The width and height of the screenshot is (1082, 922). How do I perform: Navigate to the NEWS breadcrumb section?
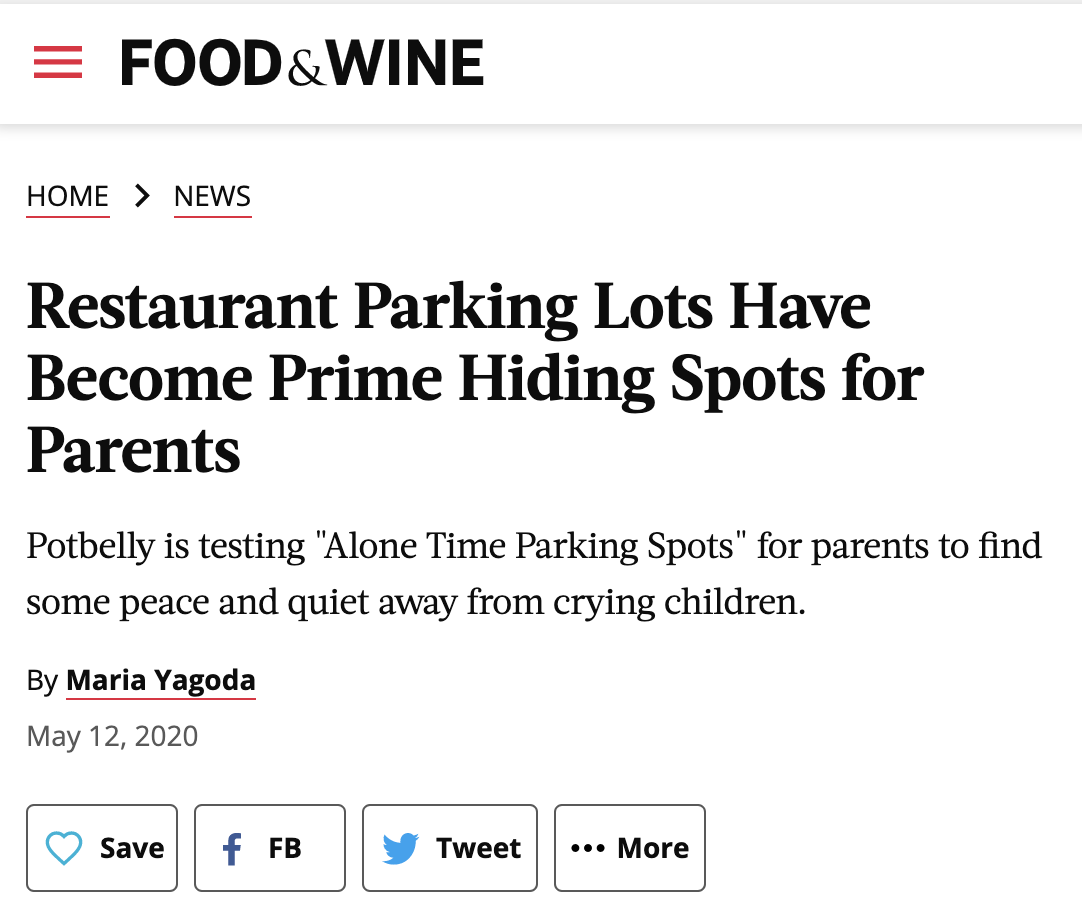(x=212, y=196)
